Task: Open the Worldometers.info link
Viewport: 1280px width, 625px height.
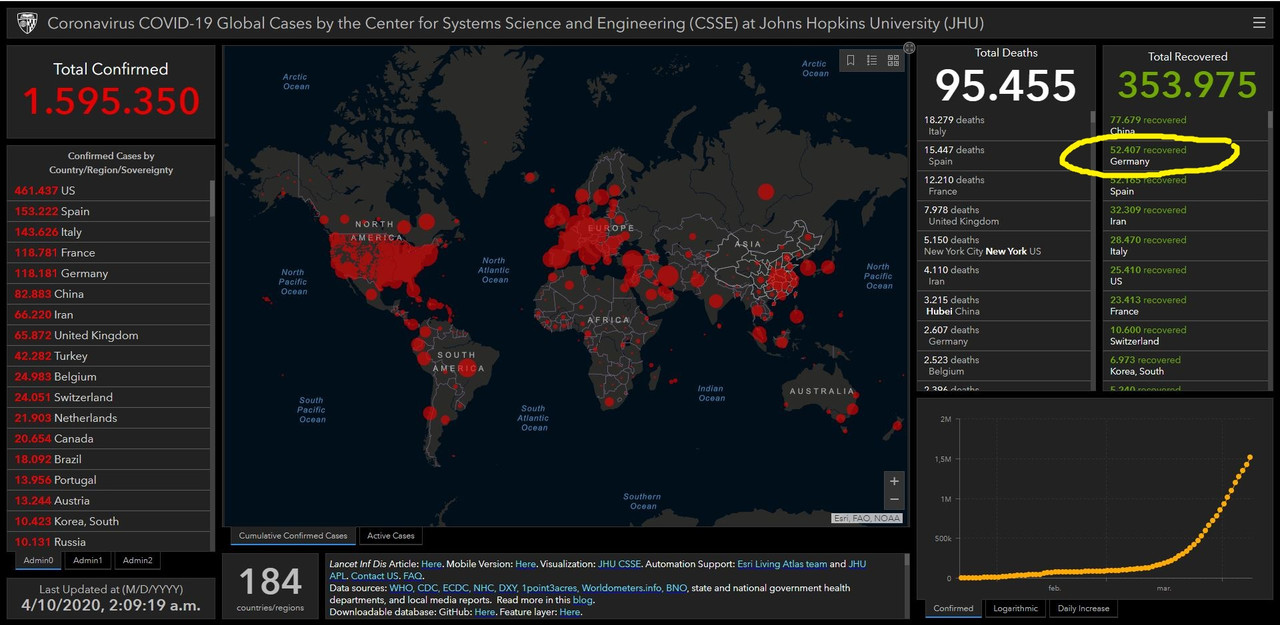Action: [x=621, y=588]
